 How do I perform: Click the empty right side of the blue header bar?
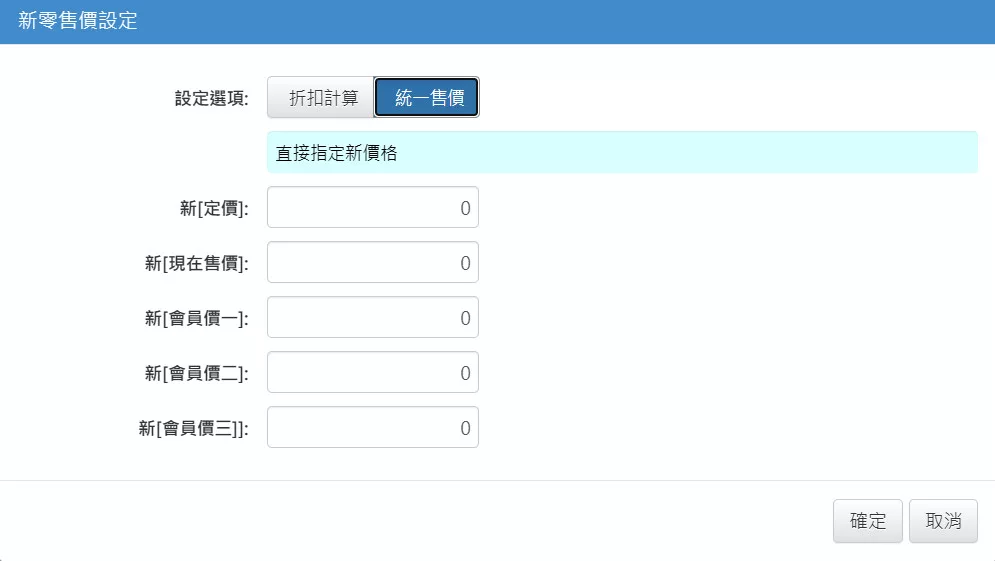[x=700, y=22]
